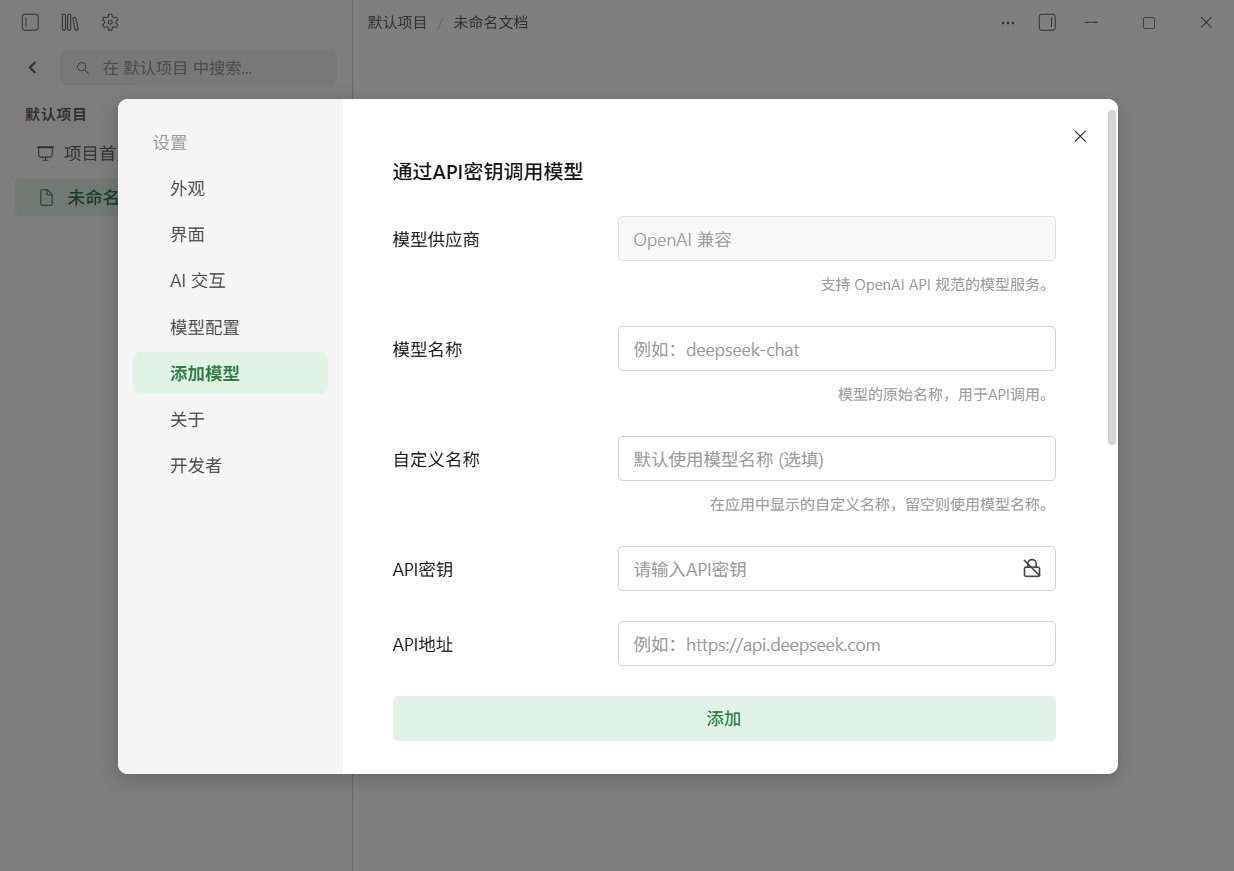Click the 项目首页 monitor icon
This screenshot has width=1234, height=871.
(44, 153)
